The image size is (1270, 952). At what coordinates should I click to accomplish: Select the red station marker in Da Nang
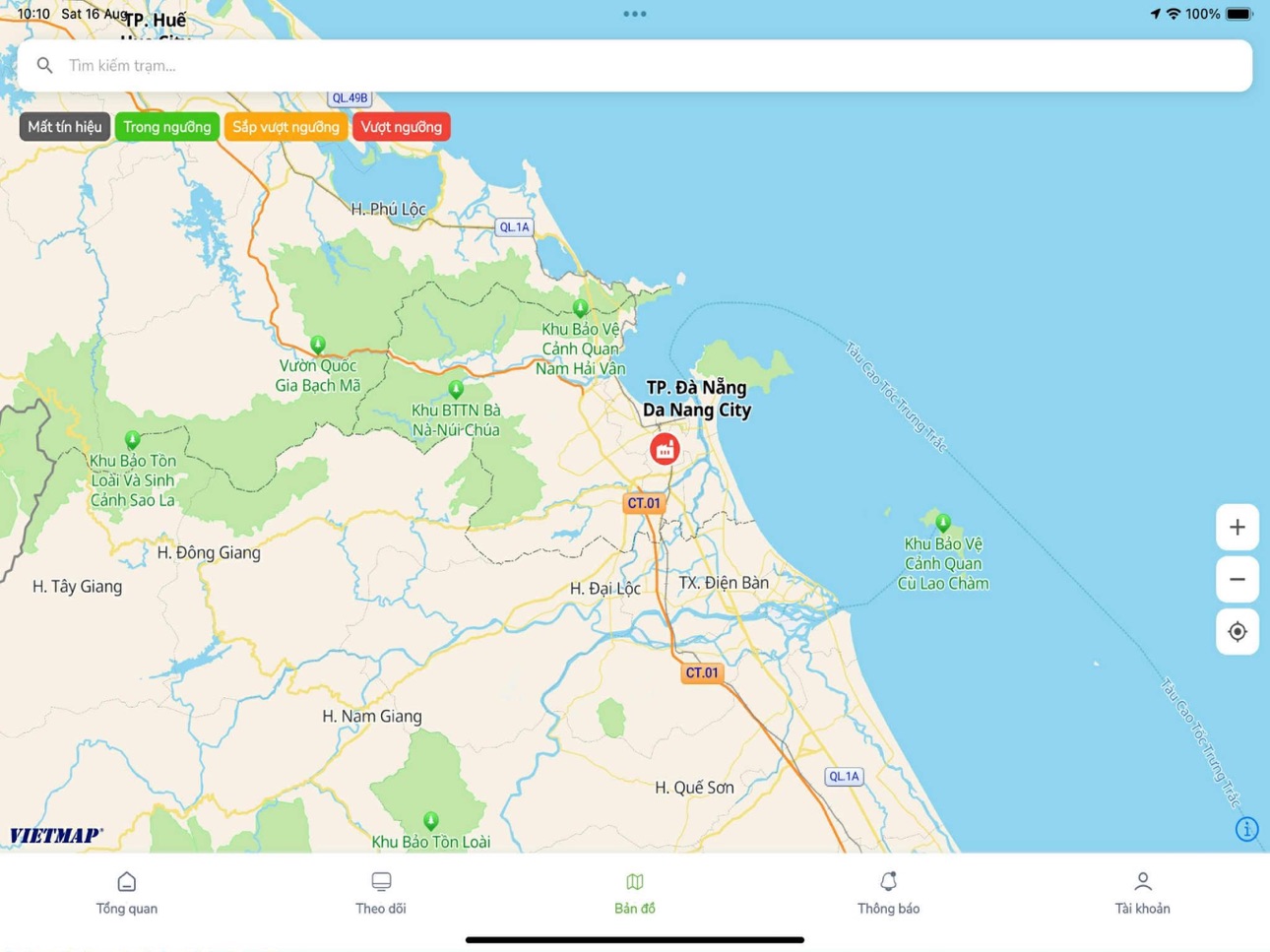tap(666, 450)
